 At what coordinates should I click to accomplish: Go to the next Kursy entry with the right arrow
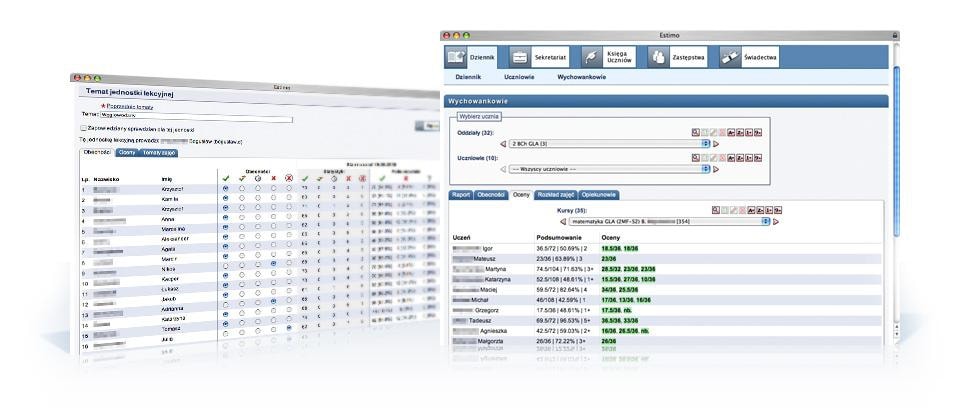coord(776,221)
